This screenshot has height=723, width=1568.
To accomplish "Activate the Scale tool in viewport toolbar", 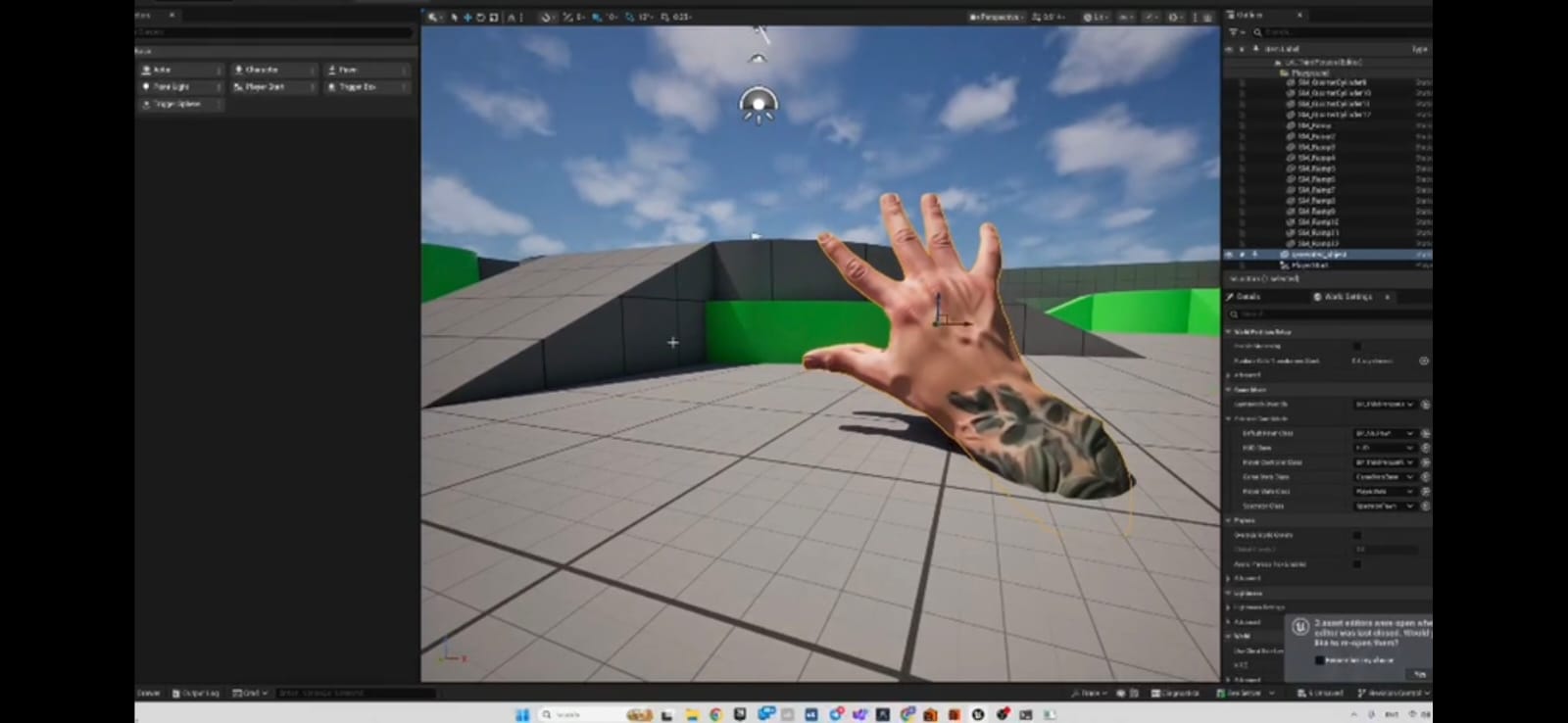I will (494, 17).
